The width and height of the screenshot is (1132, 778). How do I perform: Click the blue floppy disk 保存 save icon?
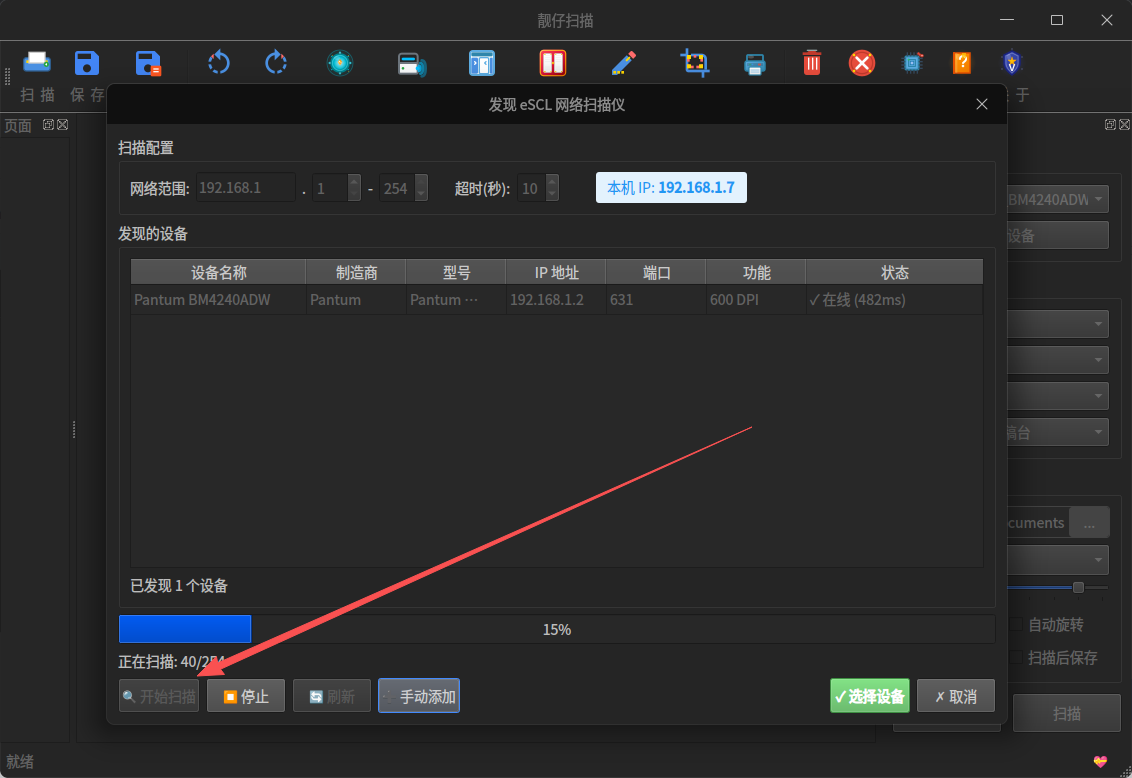coord(87,63)
